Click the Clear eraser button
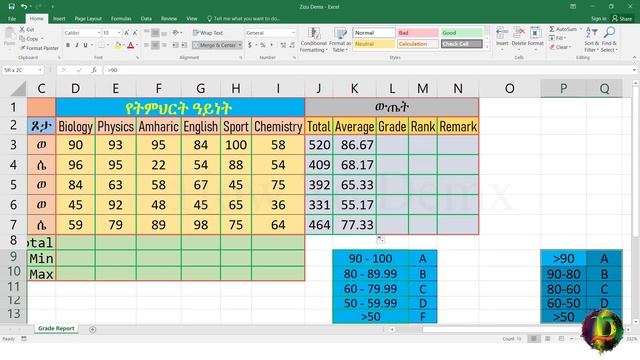Viewport: 640px width, 360px height. click(559, 47)
